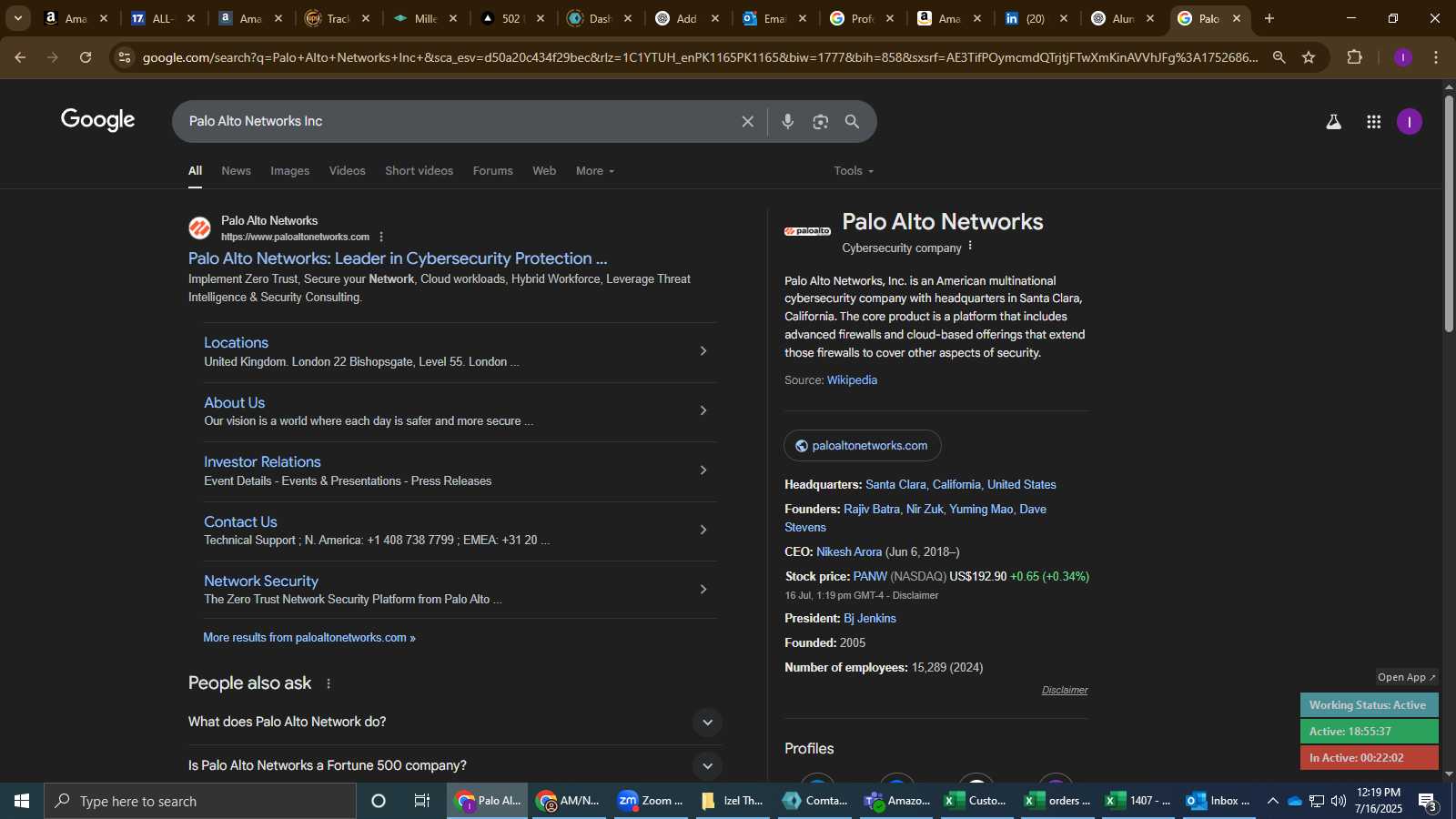Image resolution: width=1456 pixels, height=819 pixels.
Task: Open Chrome profile avatar in toolbar
Action: click(x=1402, y=57)
